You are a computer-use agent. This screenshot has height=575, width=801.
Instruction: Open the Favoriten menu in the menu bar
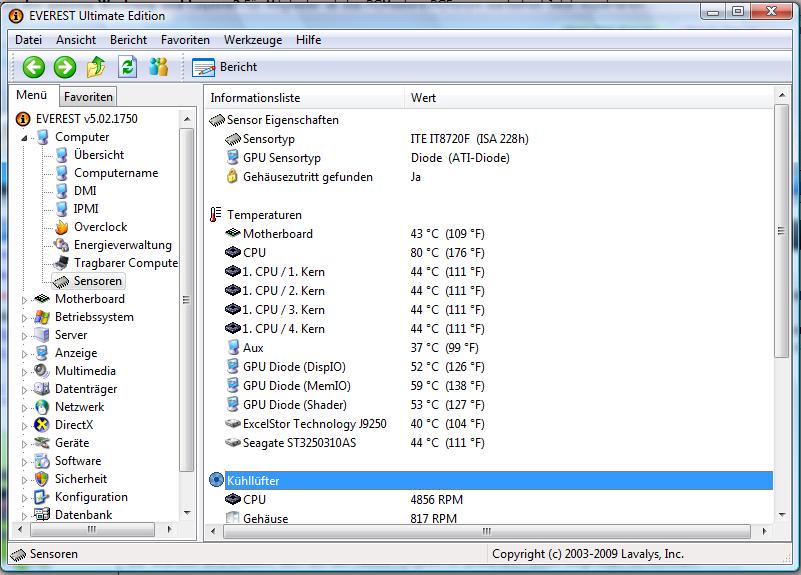185,40
